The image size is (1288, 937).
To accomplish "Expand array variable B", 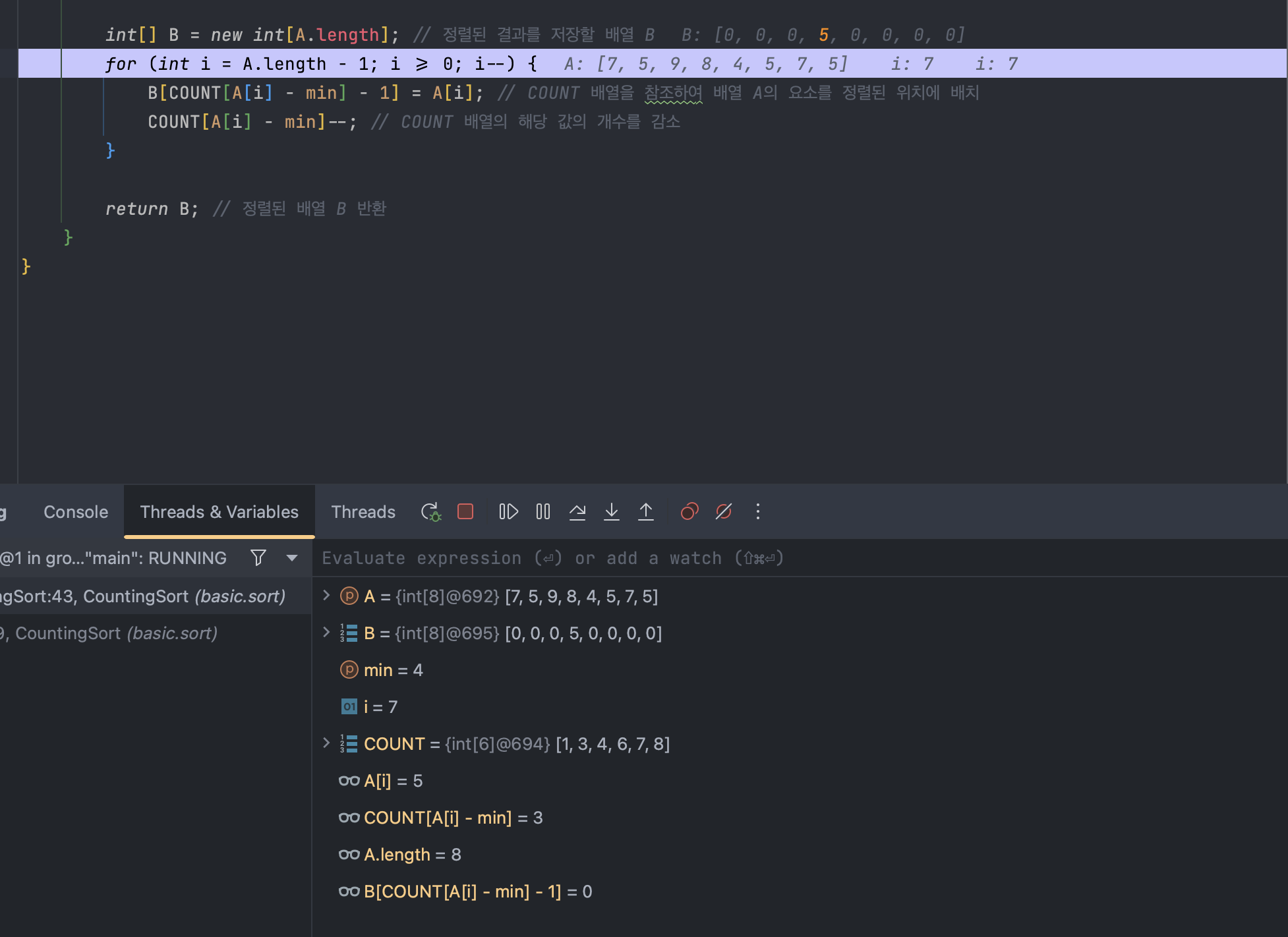I will [326, 633].
